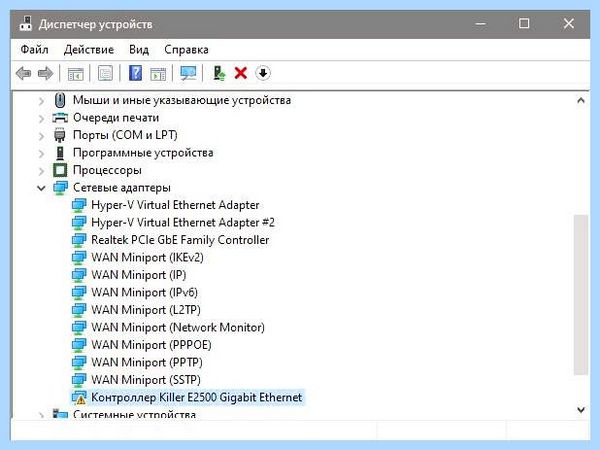Viewport: 600px width, 450px height.
Task: Select Realtek PCIe GbE Family Controller
Action: click(x=180, y=240)
